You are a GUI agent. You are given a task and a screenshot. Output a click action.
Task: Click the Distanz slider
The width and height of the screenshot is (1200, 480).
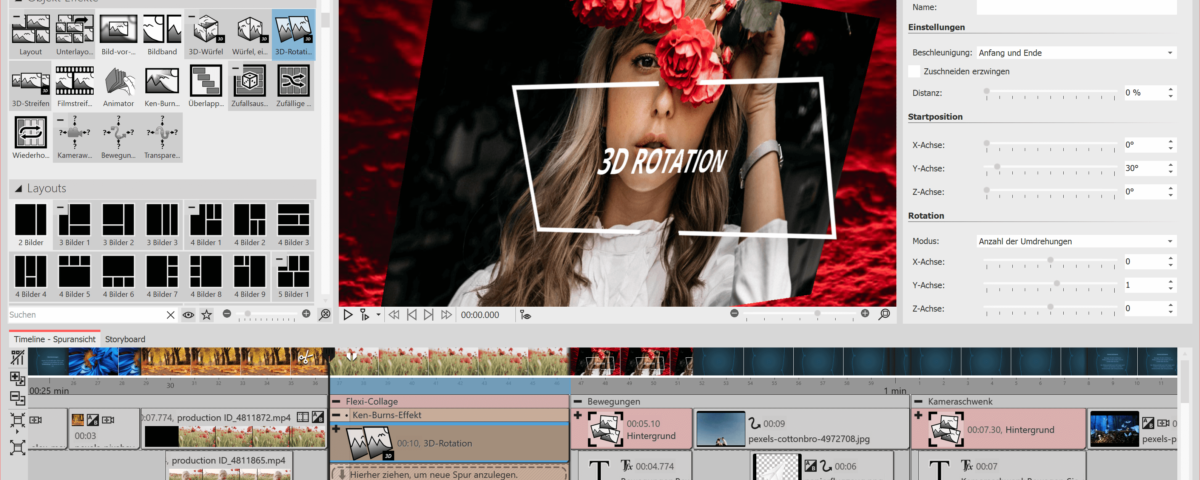(1050, 92)
